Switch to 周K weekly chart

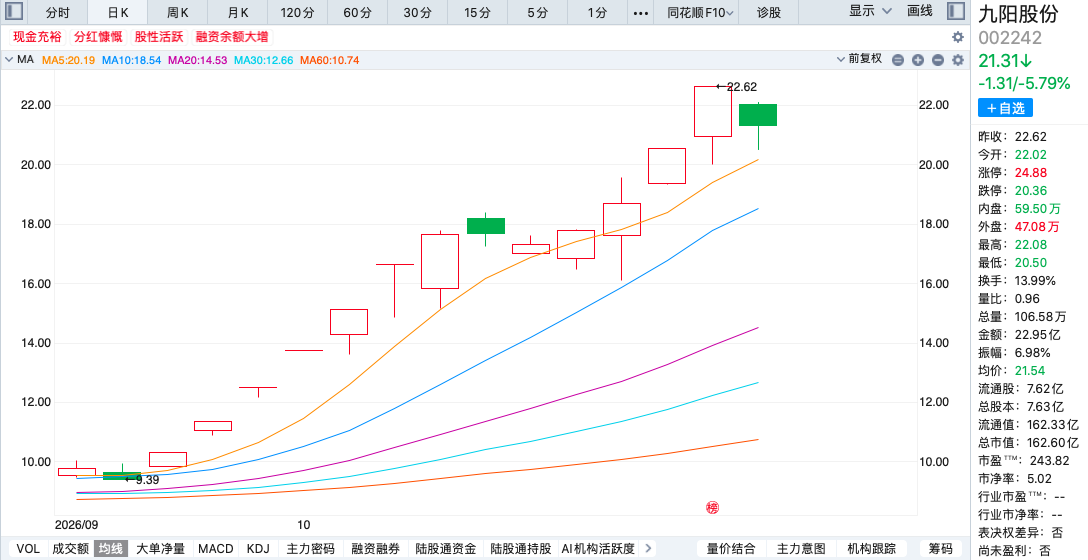coord(178,12)
